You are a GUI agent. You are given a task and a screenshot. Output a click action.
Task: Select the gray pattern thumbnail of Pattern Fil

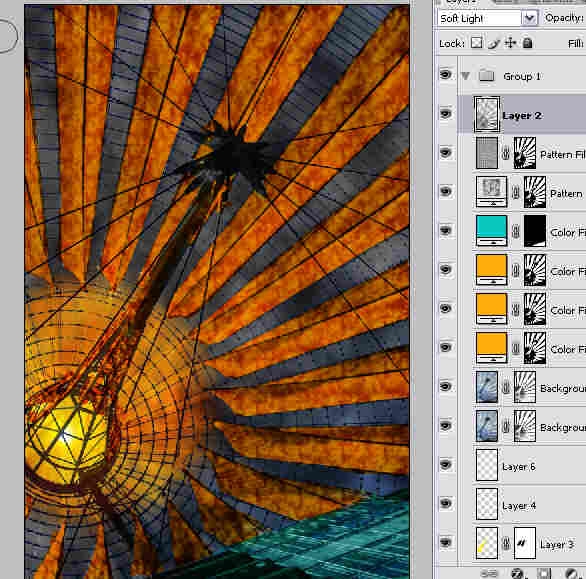coord(487,153)
